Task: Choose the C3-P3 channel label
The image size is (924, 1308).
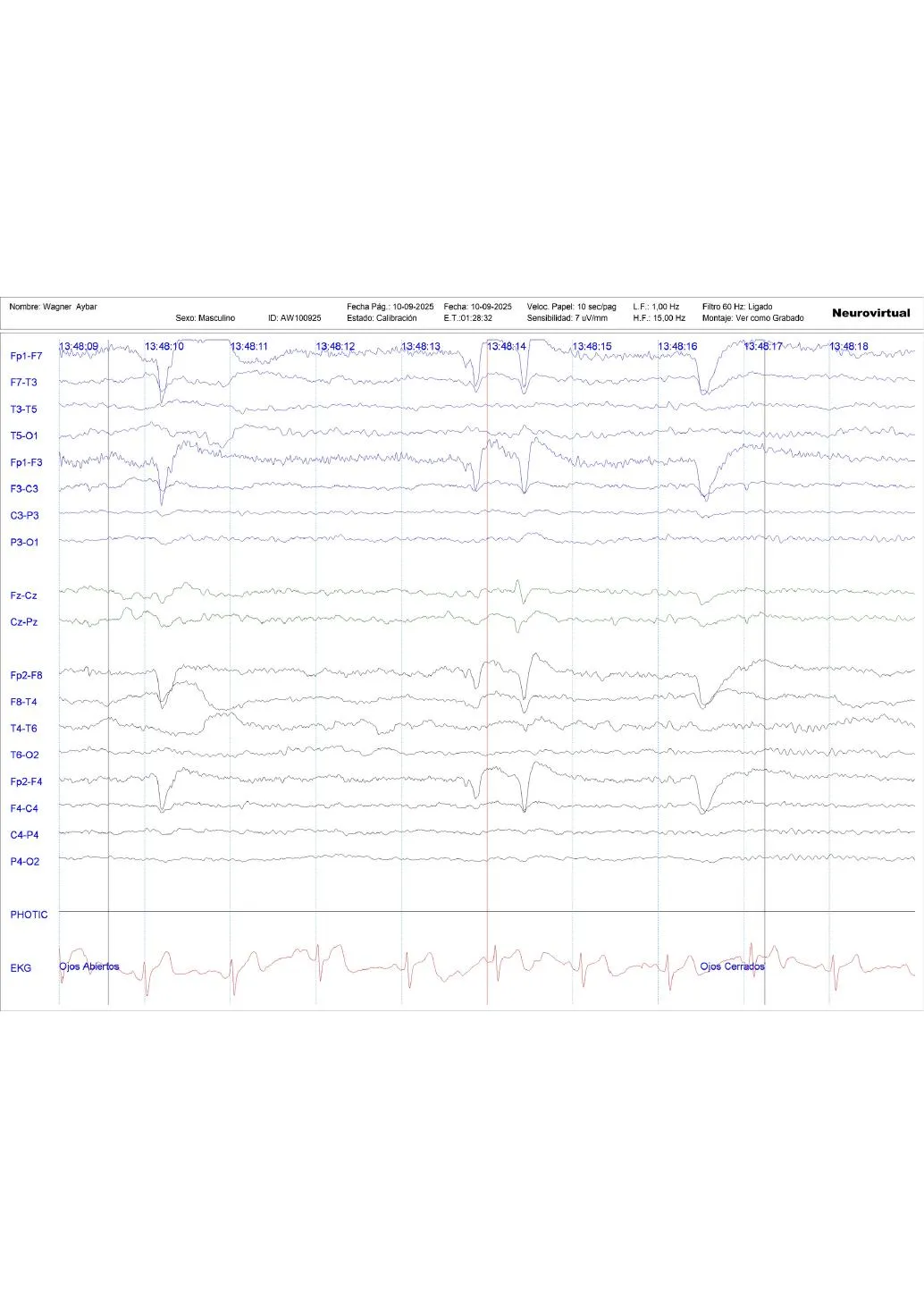Action: 24,516
